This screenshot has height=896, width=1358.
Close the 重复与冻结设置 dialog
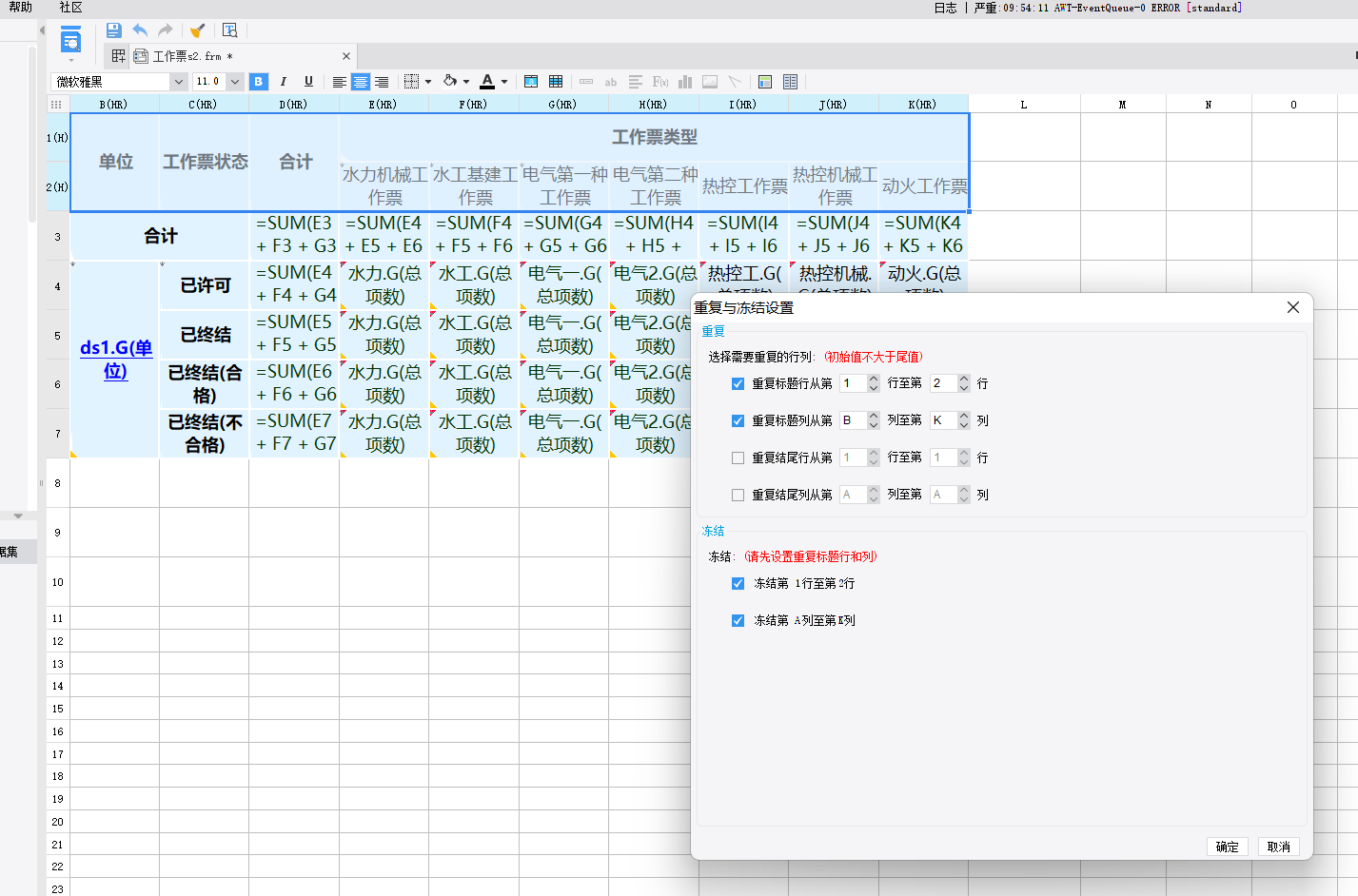coord(1292,307)
